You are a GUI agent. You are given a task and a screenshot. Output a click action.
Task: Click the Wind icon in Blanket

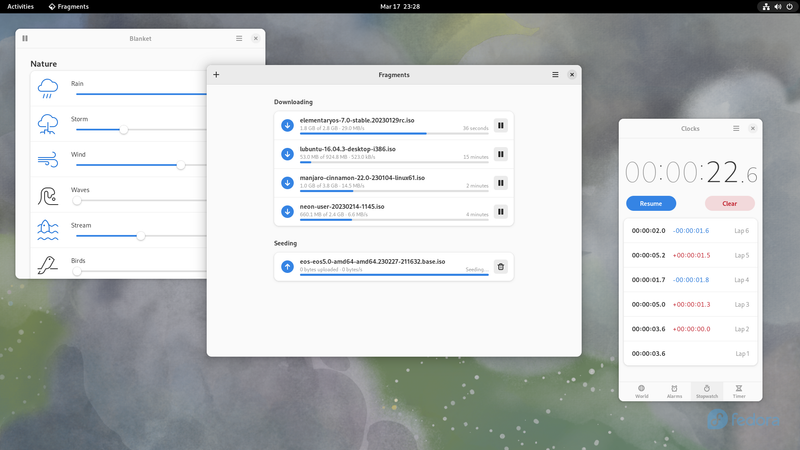click(x=48, y=160)
